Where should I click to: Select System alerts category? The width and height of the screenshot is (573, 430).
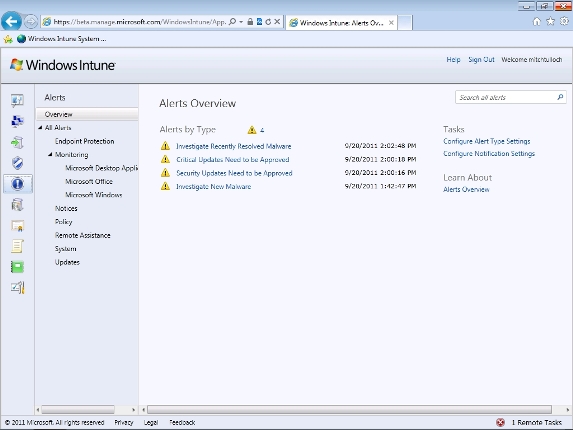tap(65, 249)
